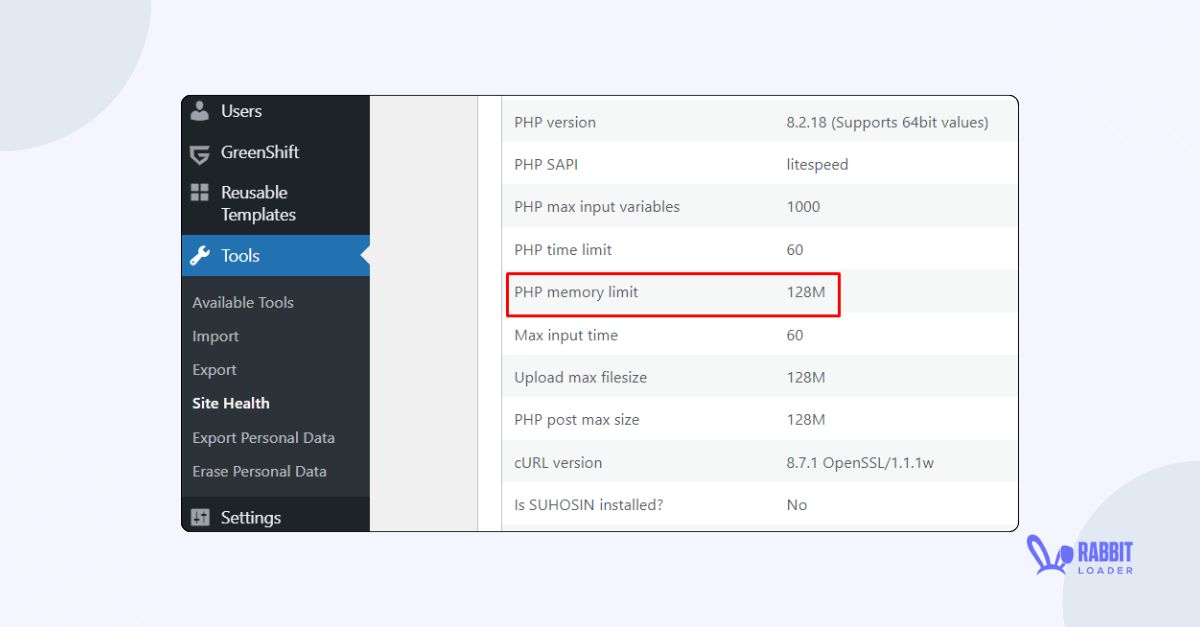Click the Tools wrench icon
This screenshot has width=1200, height=627.
tap(200, 256)
